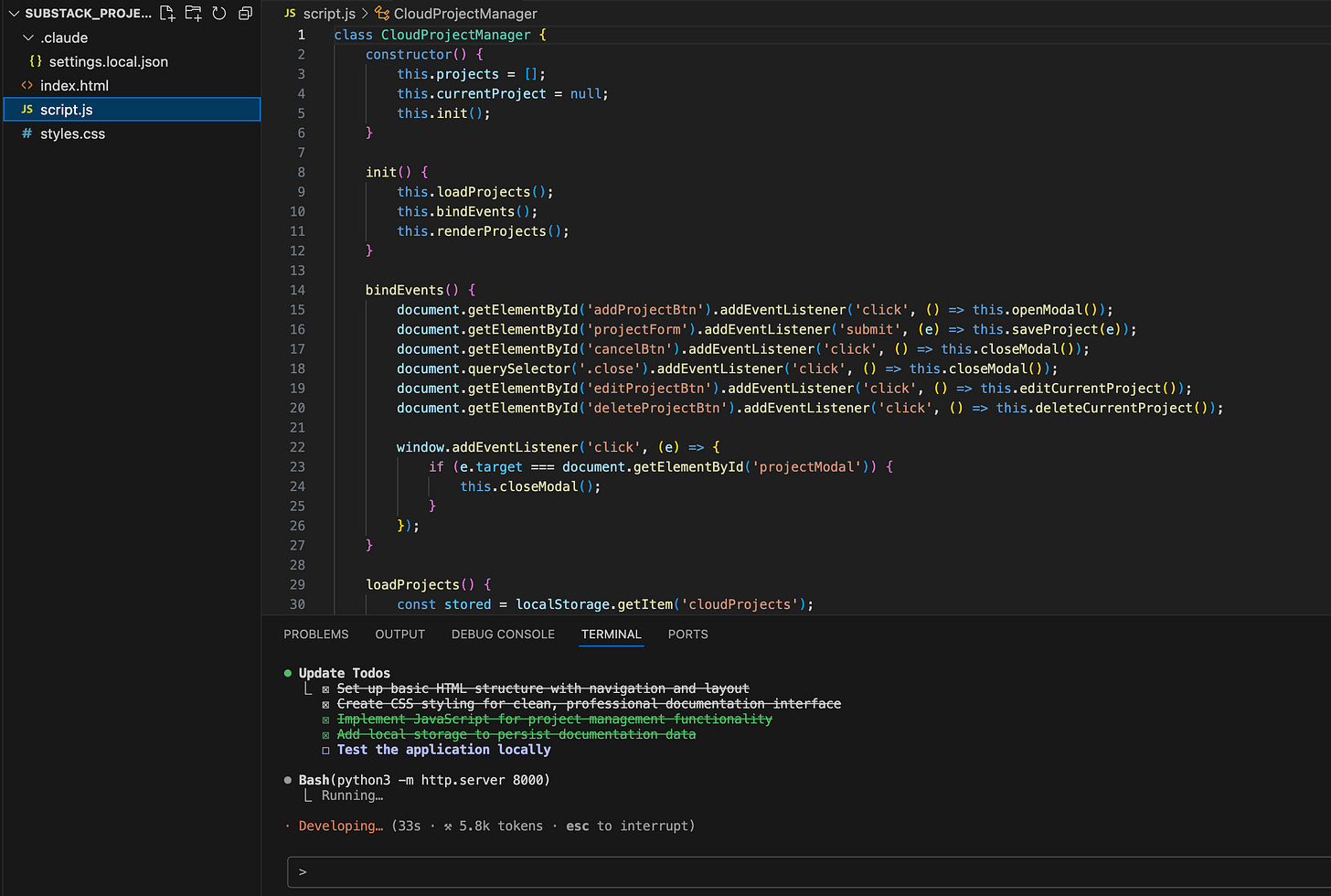
Task: Click checked box beside 'Implement JavaScript' todo
Action: point(325,720)
